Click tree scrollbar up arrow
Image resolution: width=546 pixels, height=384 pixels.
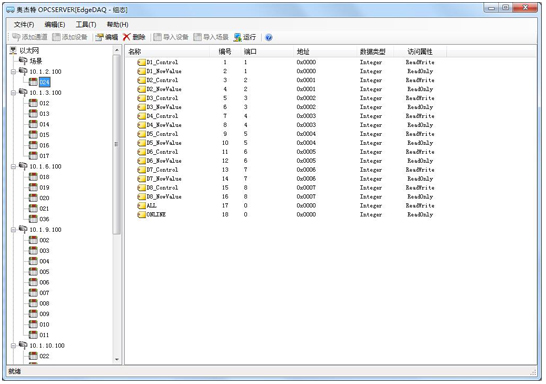(117, 50)
